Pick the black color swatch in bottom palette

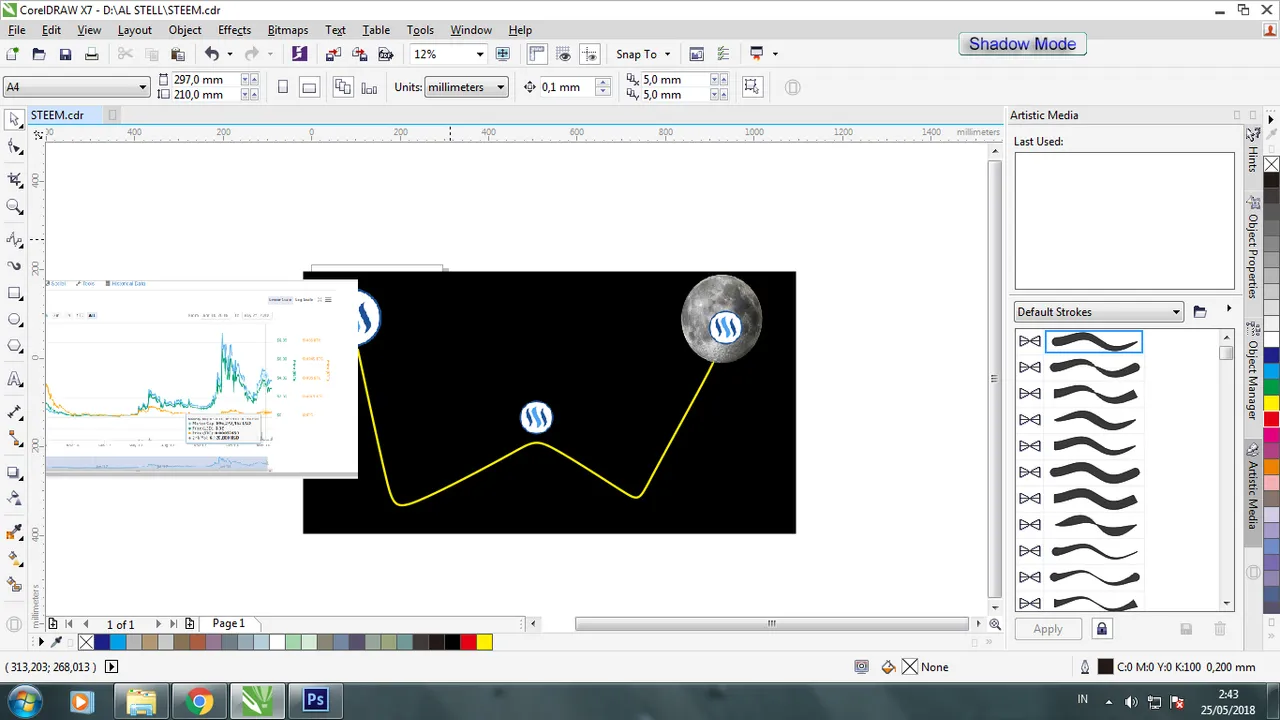click(x=452, y=642)
